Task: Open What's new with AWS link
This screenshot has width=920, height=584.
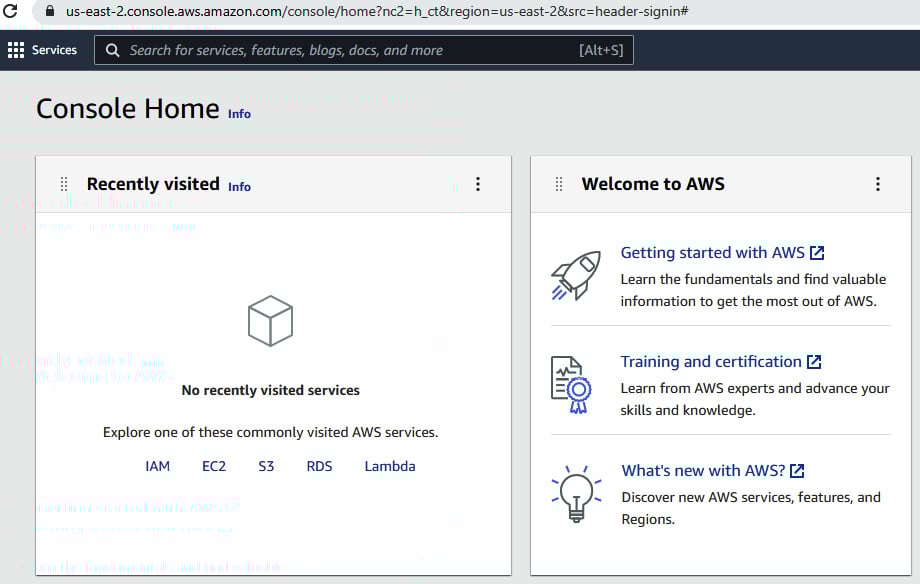Action: pyautogui.click(x=703, y=471)
